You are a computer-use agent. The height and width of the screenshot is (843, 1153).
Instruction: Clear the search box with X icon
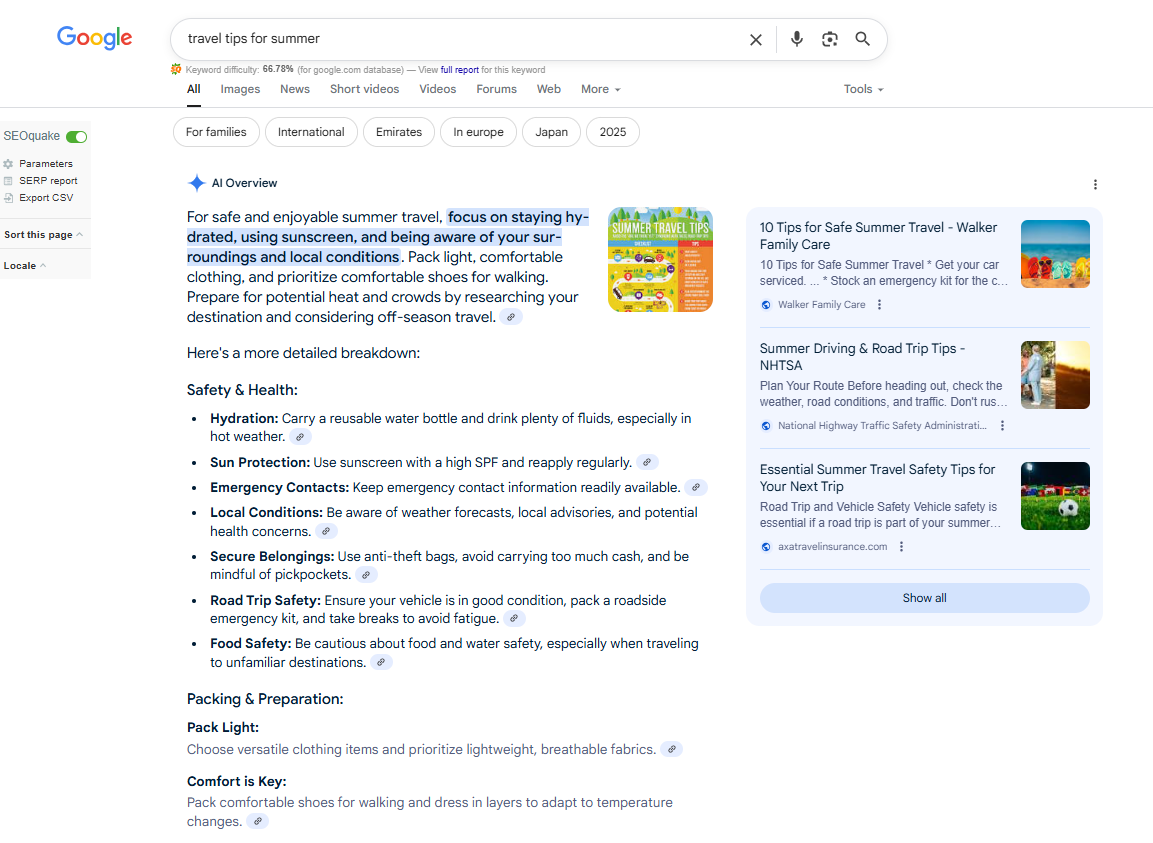pos(756,40)
